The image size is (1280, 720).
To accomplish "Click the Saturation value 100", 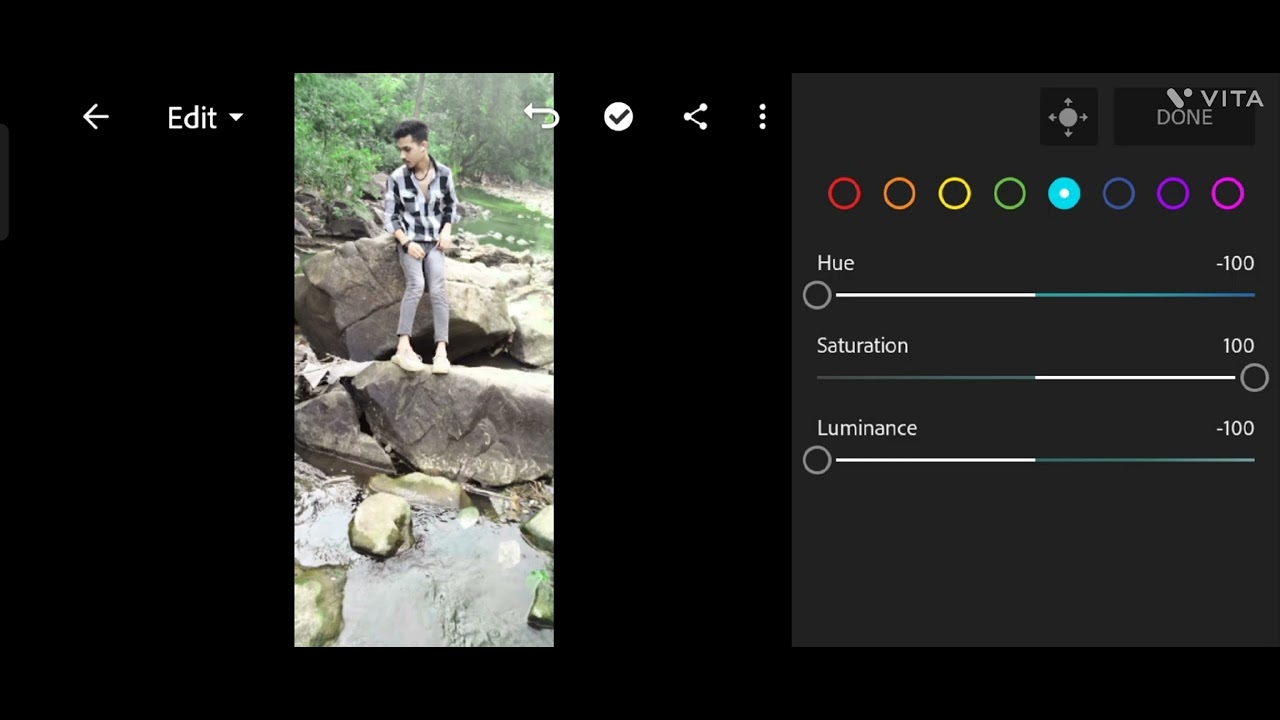I will coord(1238,346).
